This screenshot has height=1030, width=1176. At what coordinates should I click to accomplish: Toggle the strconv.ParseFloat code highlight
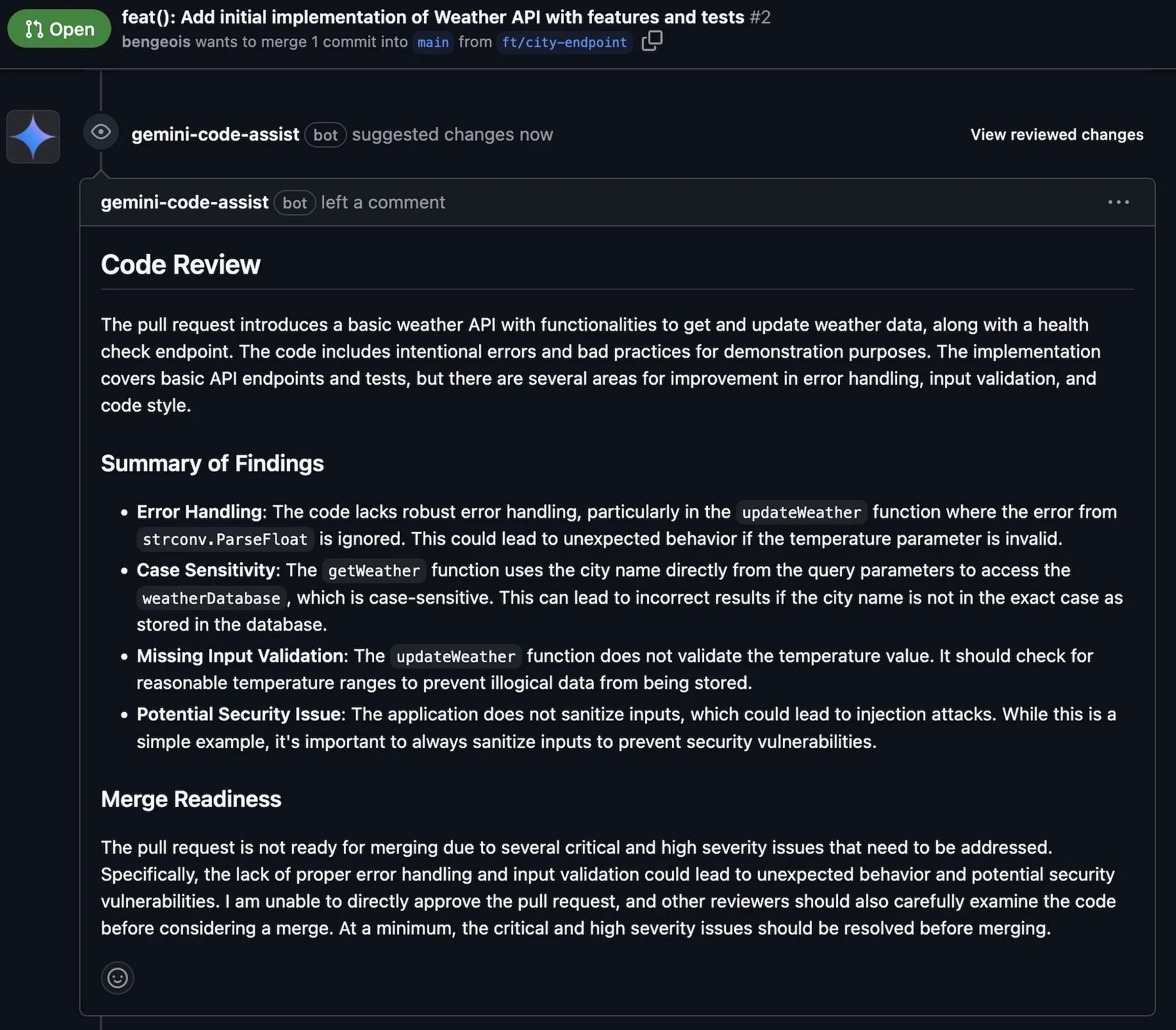[224, 539]
